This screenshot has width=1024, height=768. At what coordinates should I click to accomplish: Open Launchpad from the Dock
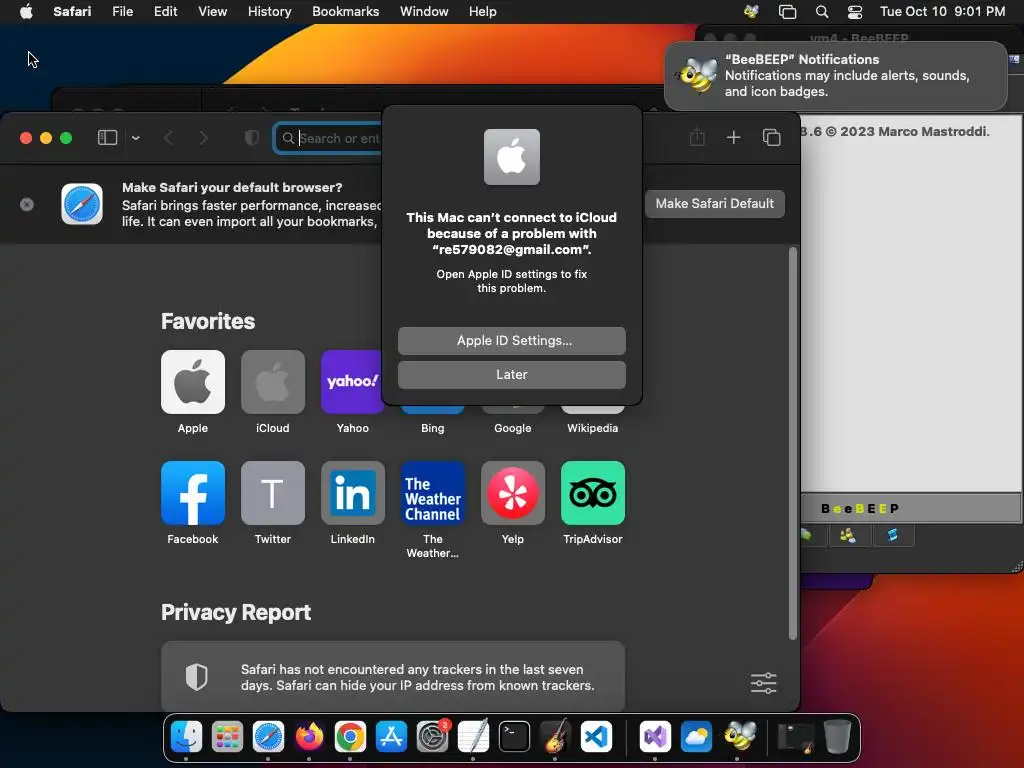click(x=227, y=737)
